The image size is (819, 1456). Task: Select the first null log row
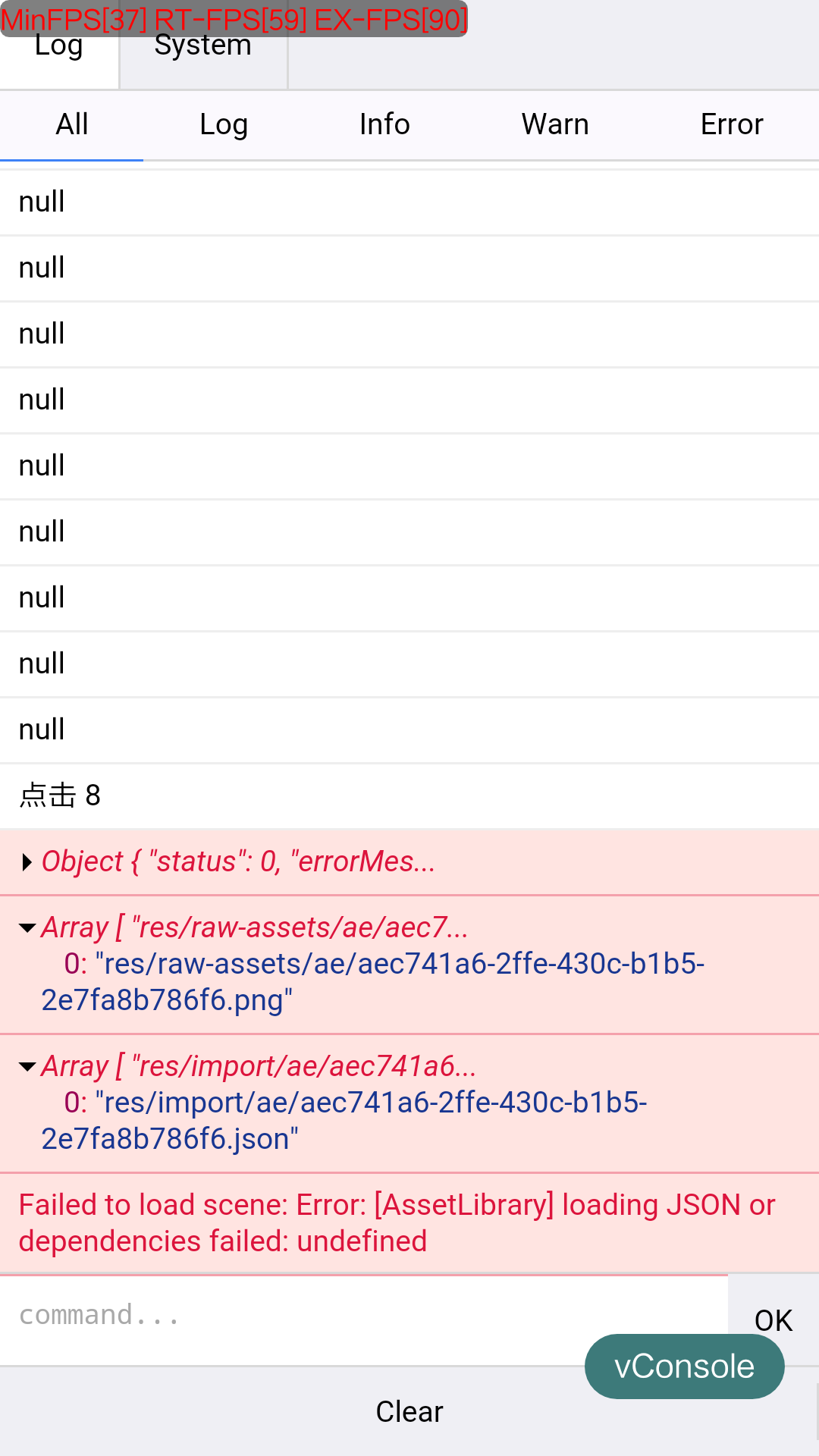pyautogui.click(x=409, y=202)
